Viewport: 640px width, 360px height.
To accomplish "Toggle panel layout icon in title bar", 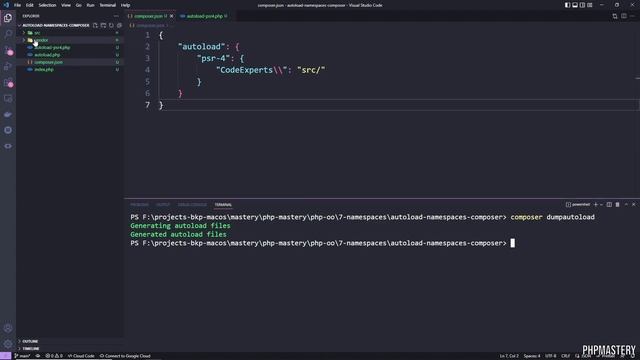I will pos(575,5).
